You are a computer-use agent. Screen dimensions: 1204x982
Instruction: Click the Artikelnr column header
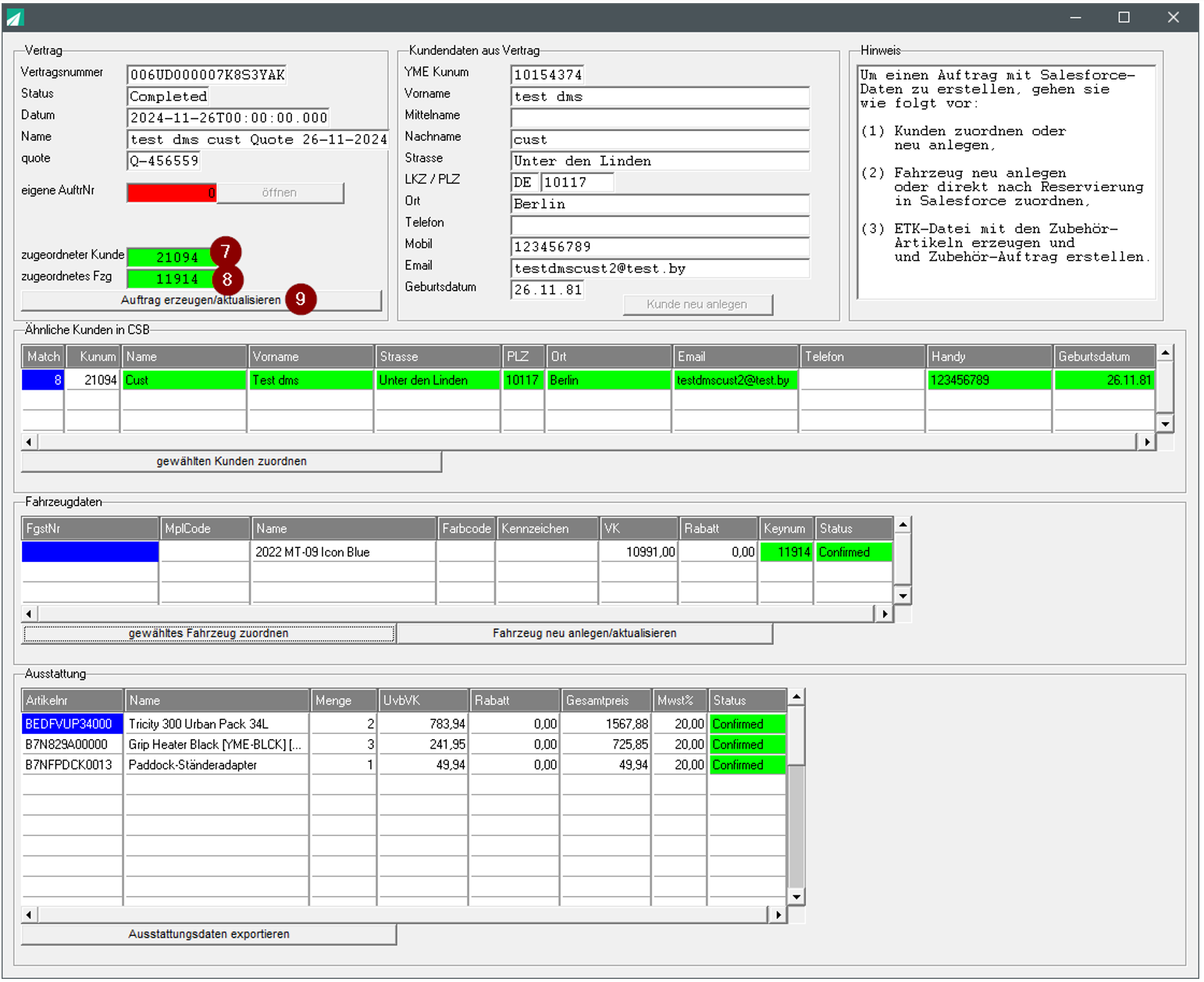(x=73, y=700)
